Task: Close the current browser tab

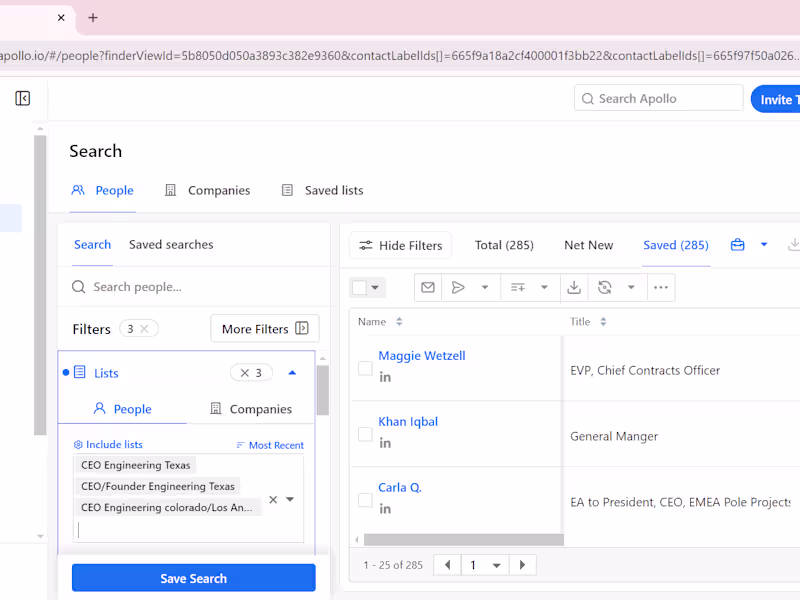Action: pyautogui.click(x=61, y=18)
